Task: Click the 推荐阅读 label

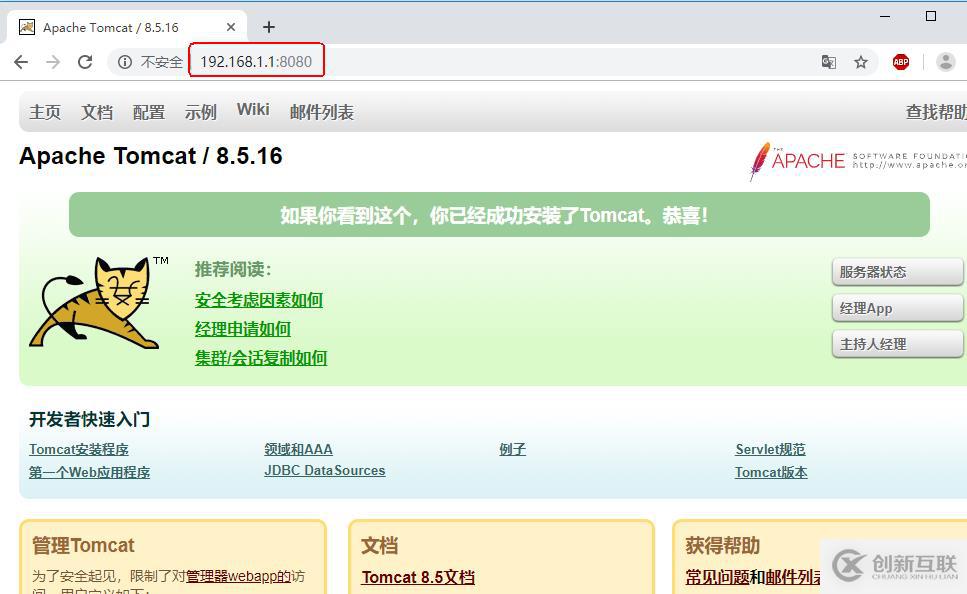Action: point(233,270)
